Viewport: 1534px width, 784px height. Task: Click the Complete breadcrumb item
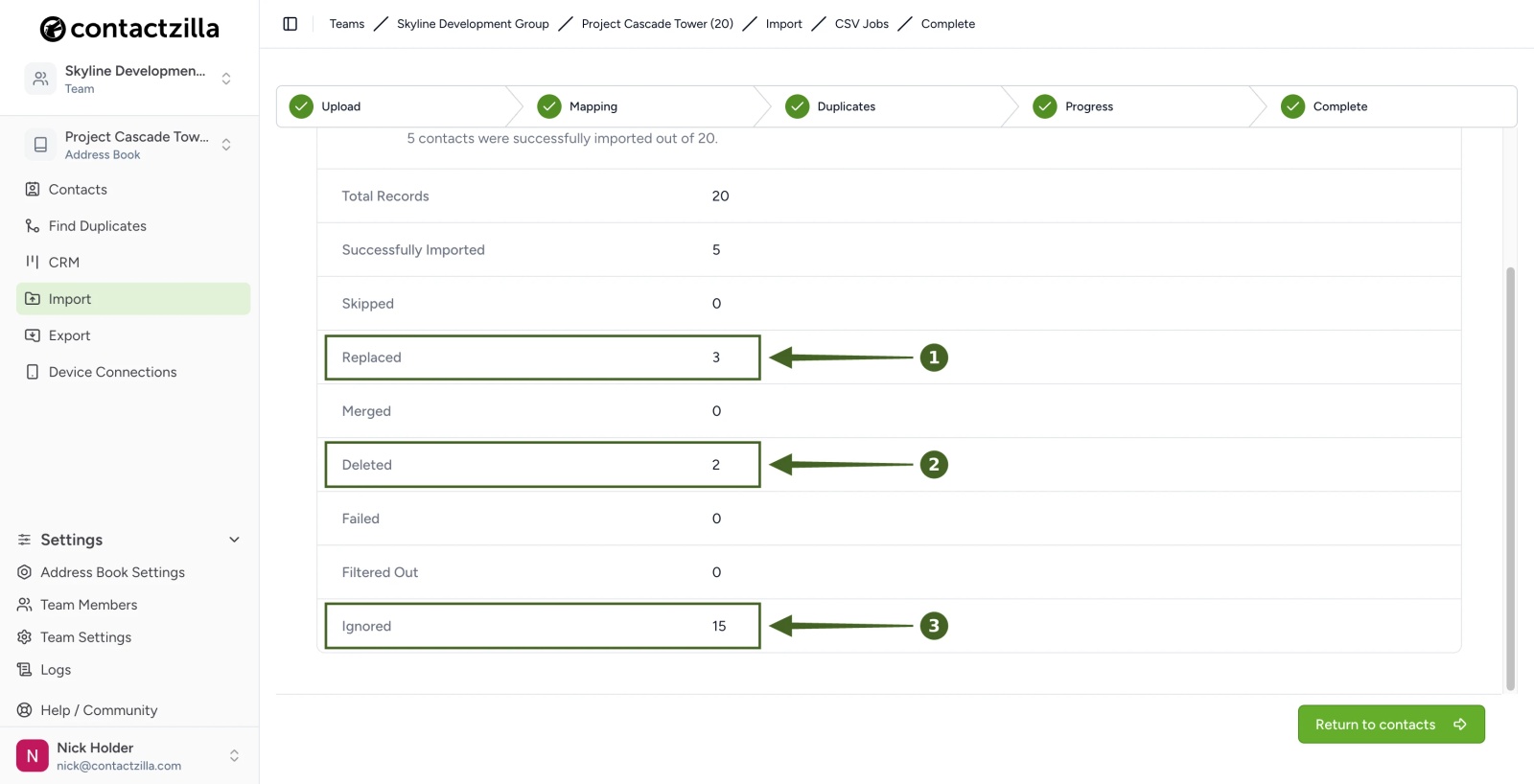pyautogui.click(x=948, y=24)
